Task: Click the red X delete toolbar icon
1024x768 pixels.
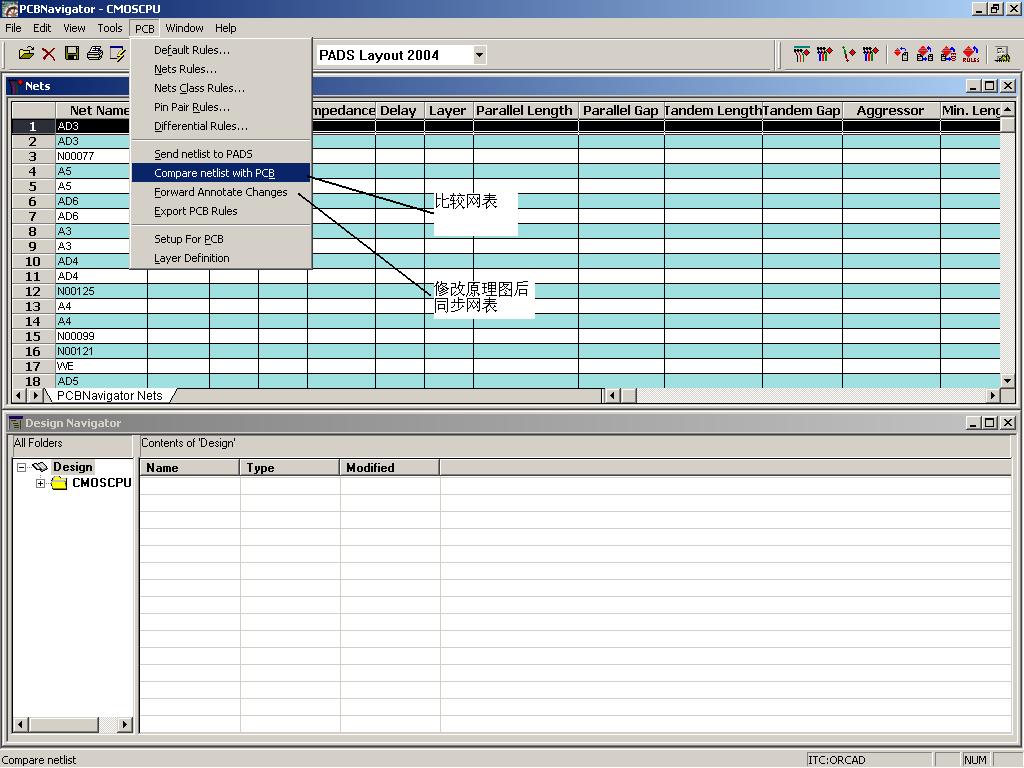Action: point(49,54)
